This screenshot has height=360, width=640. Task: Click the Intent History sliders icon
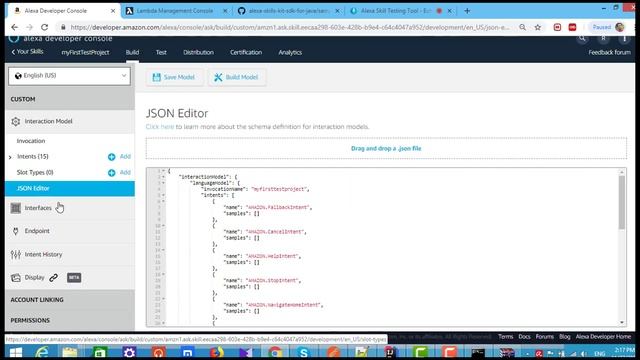tap(16, 255)
